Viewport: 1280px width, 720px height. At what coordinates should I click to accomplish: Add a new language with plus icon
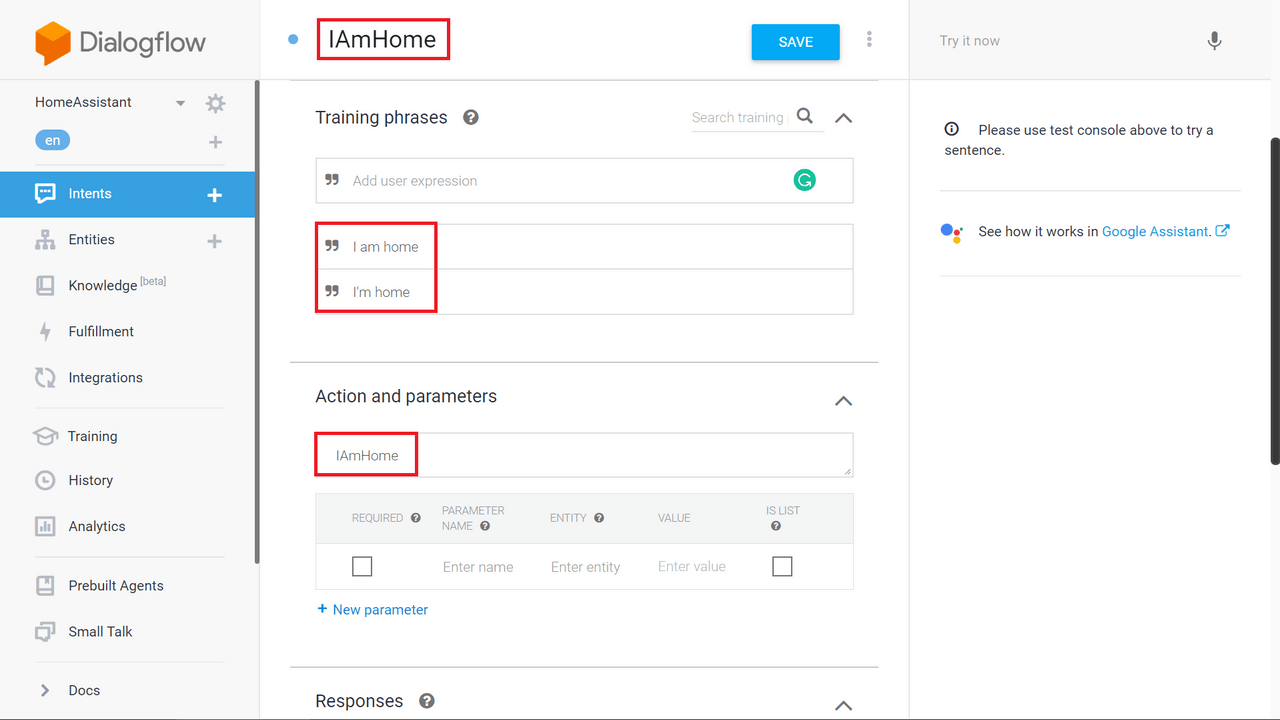(x=215, y=142)
